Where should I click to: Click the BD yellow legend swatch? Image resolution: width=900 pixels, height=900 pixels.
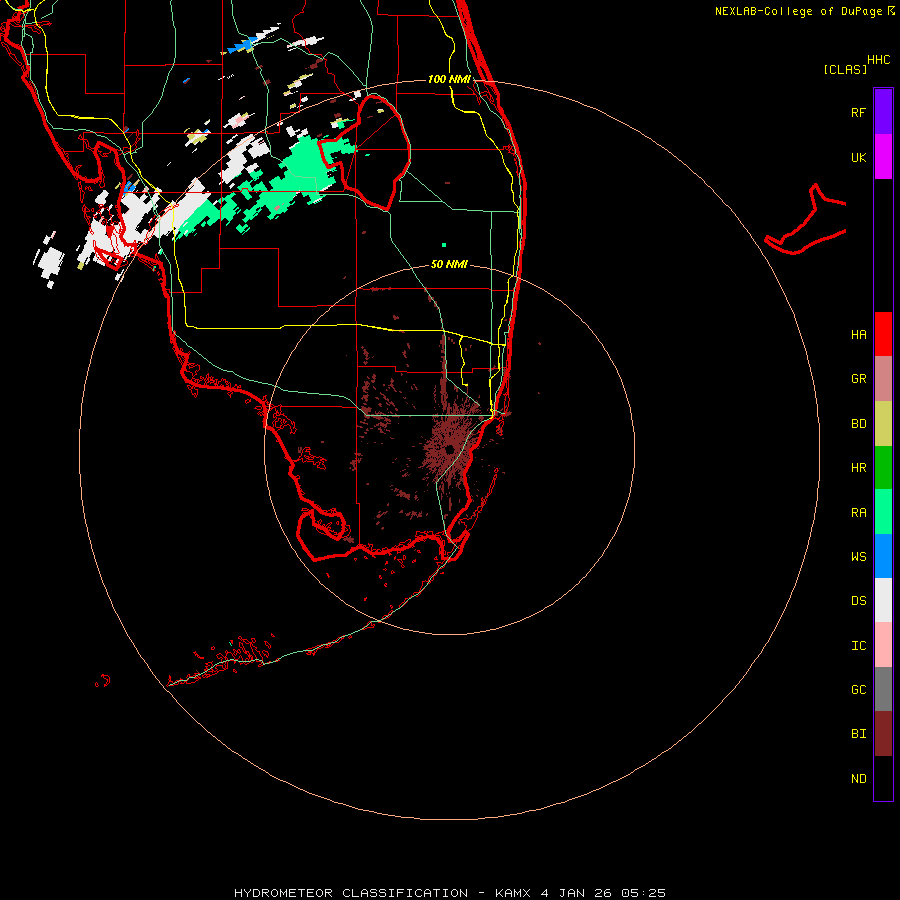coord(883,423)
